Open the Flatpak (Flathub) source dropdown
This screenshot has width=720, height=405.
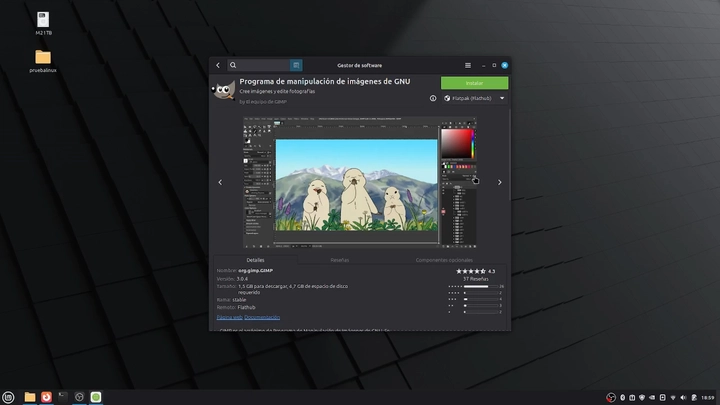point(475,98)
